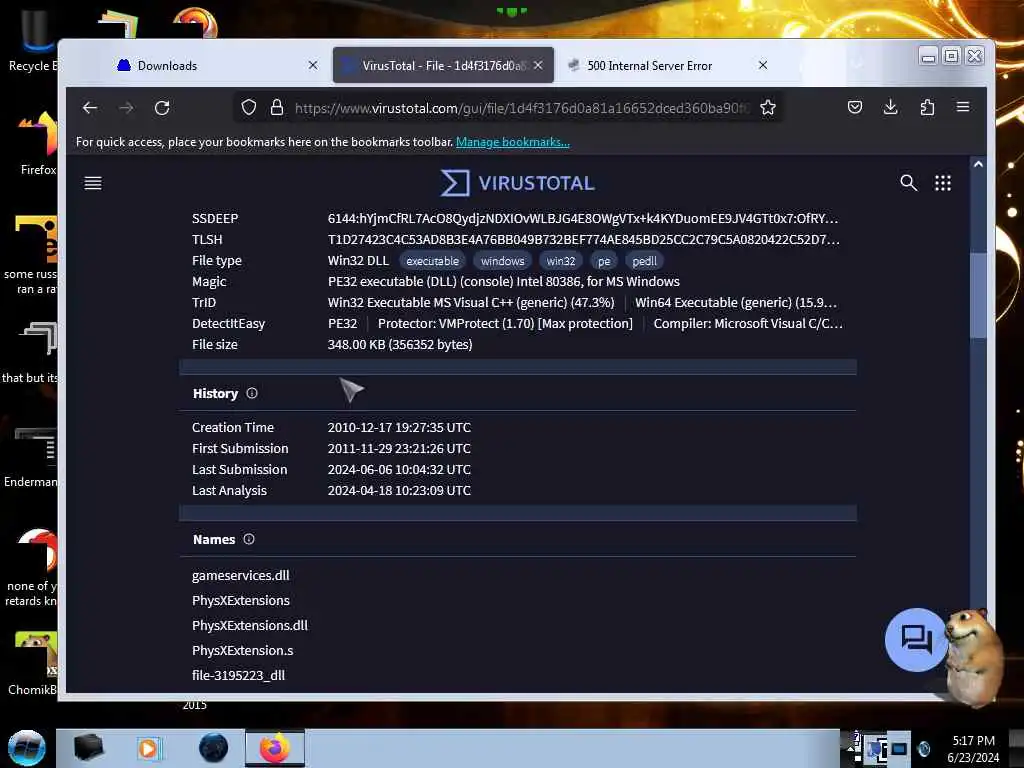The height and width of the screenshot is (768, 1024).
Task: Click the File size value 348.00 KB
Action: pos(400,344)
